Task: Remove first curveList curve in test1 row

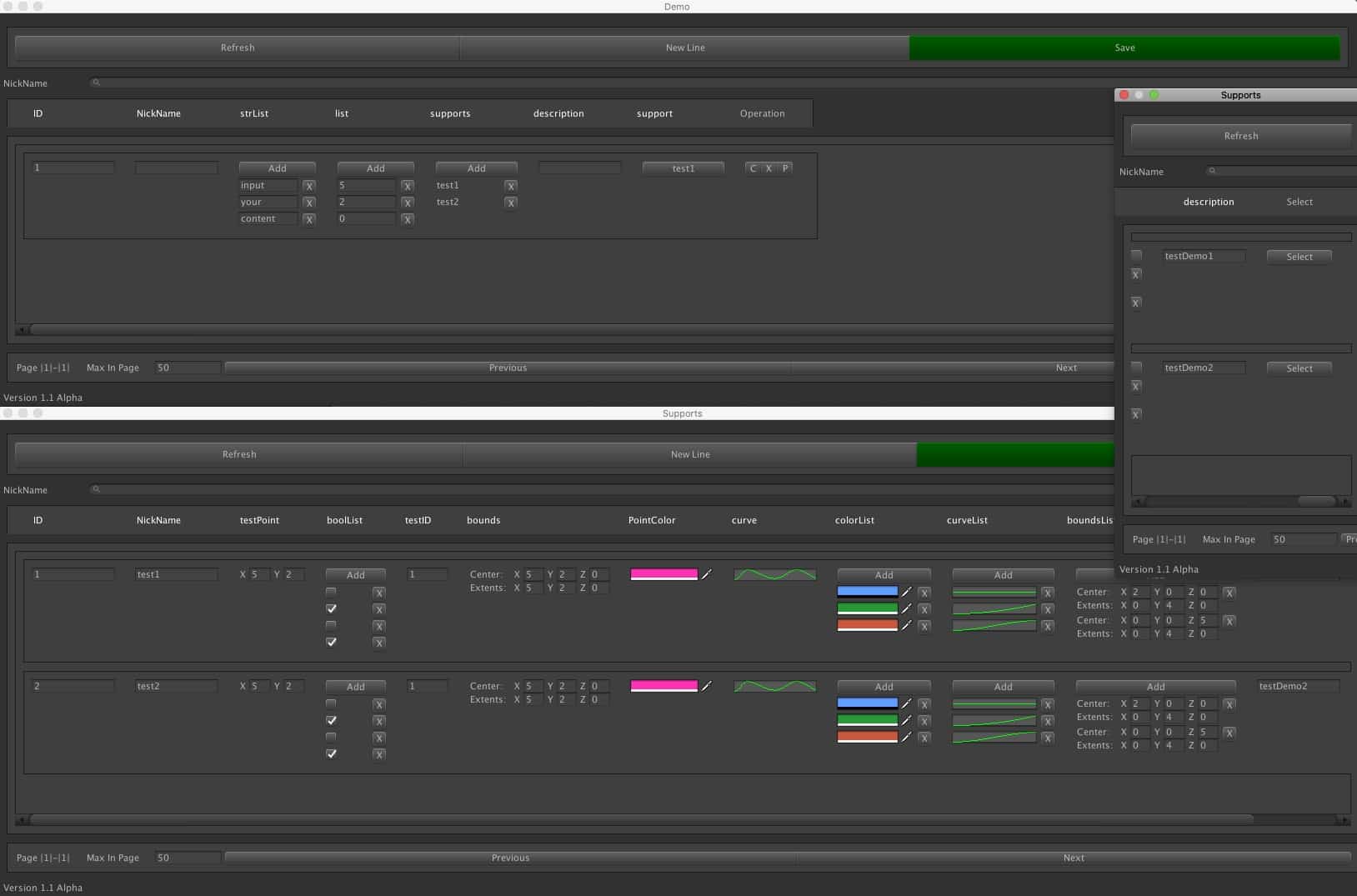Action: tap(1048, 593)
